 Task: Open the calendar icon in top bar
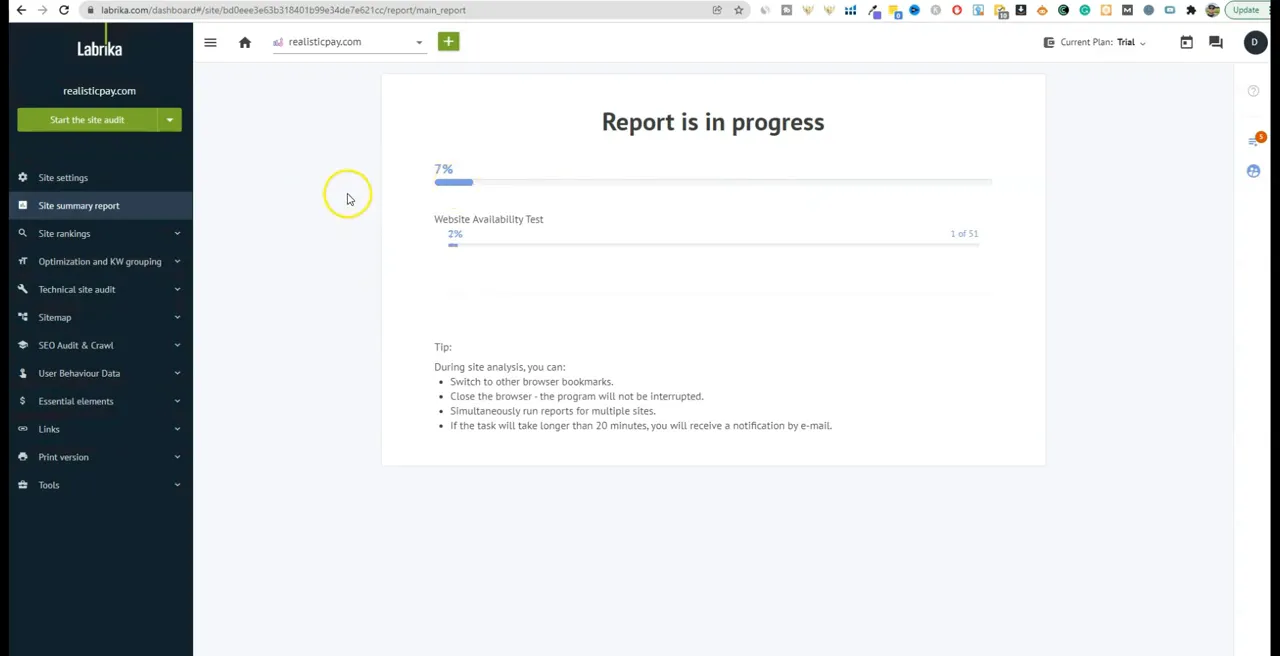[x=1186, y=41]
